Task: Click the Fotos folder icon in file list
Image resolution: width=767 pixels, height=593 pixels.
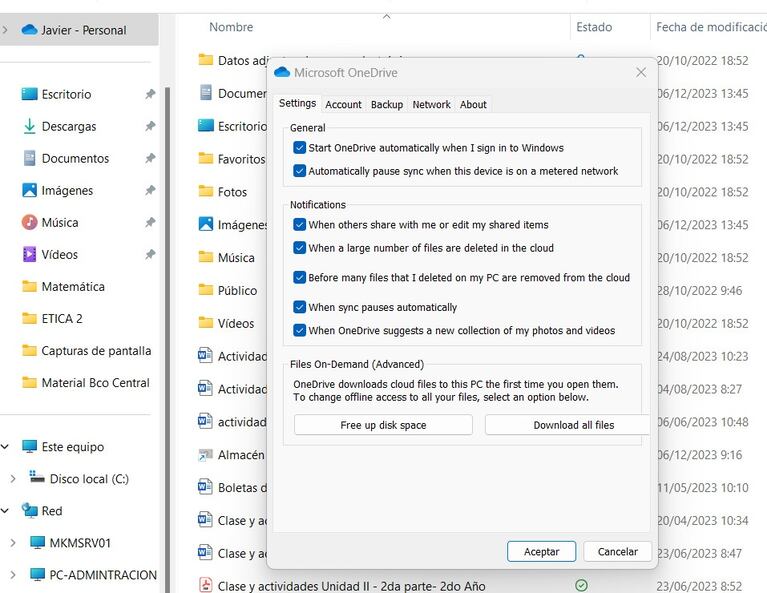Action: pos(205,191)
